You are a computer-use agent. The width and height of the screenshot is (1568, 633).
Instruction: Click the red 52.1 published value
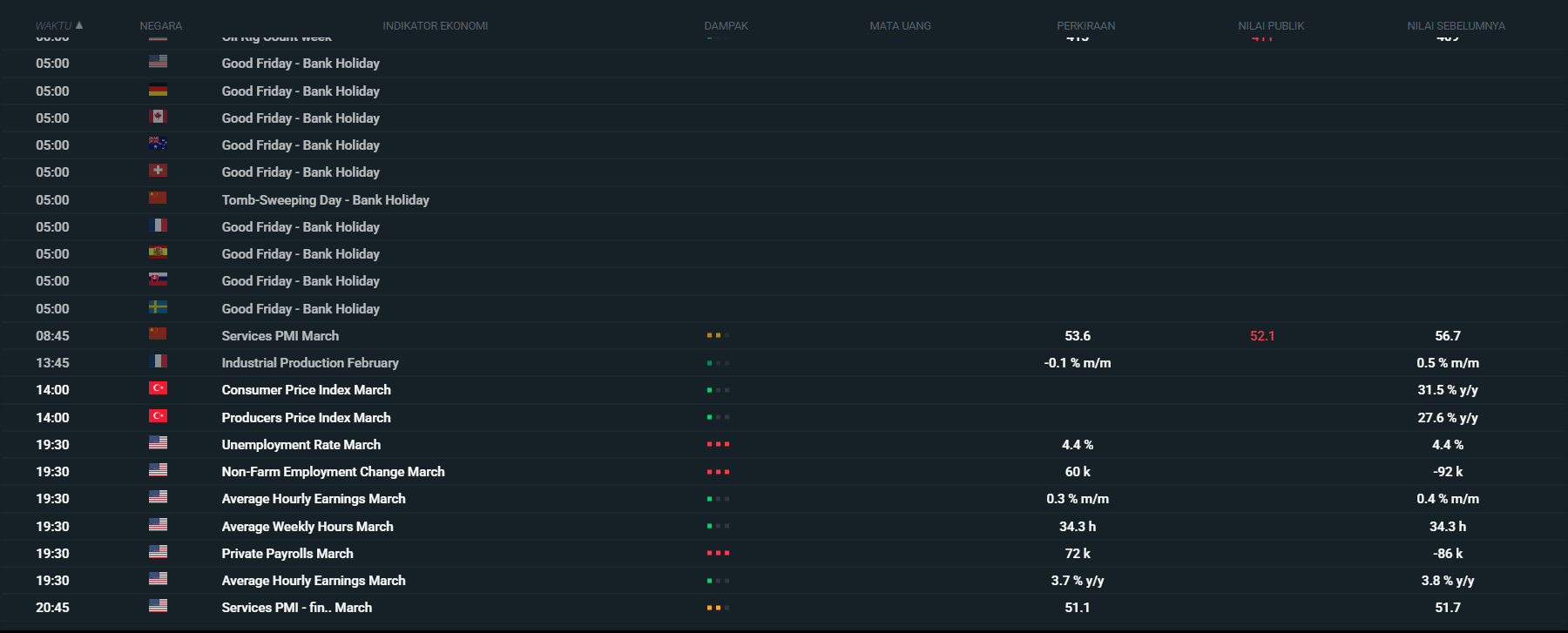[1261, 336]
